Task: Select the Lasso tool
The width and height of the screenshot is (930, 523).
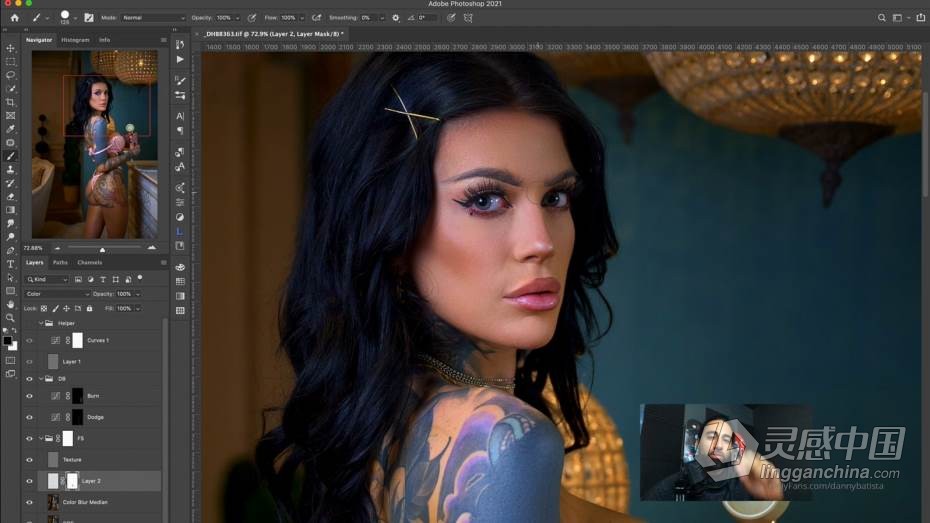Action: [x=11, y=75]
